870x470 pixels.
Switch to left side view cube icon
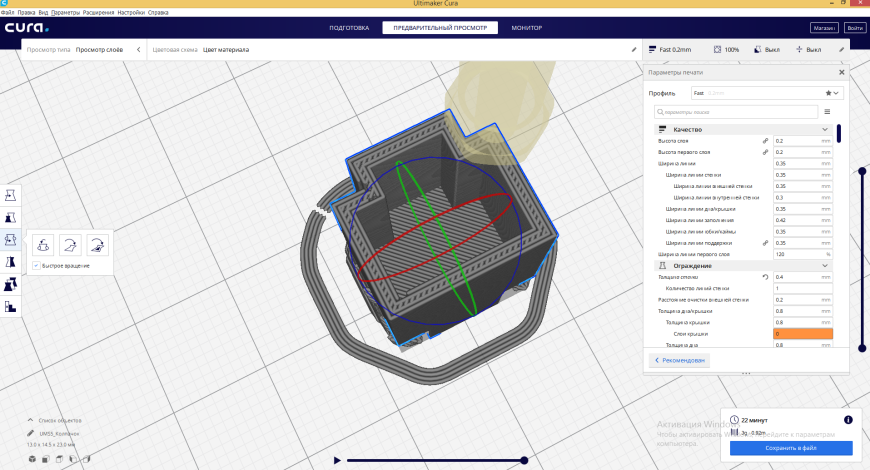pos(73,459)
